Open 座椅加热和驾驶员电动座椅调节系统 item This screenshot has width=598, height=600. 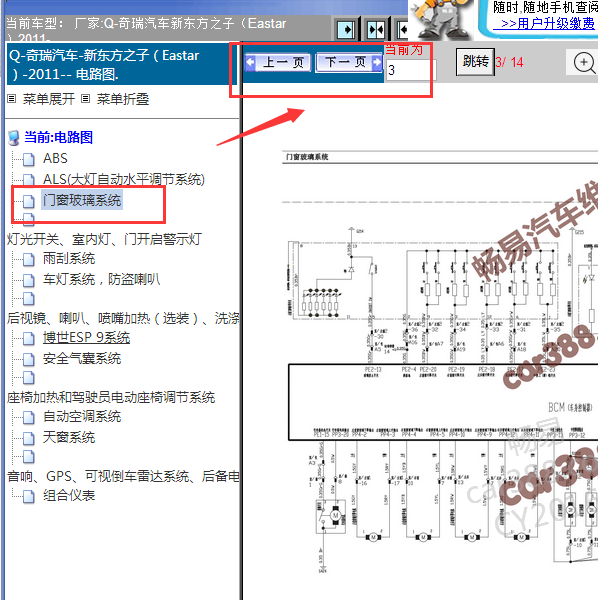111,397
